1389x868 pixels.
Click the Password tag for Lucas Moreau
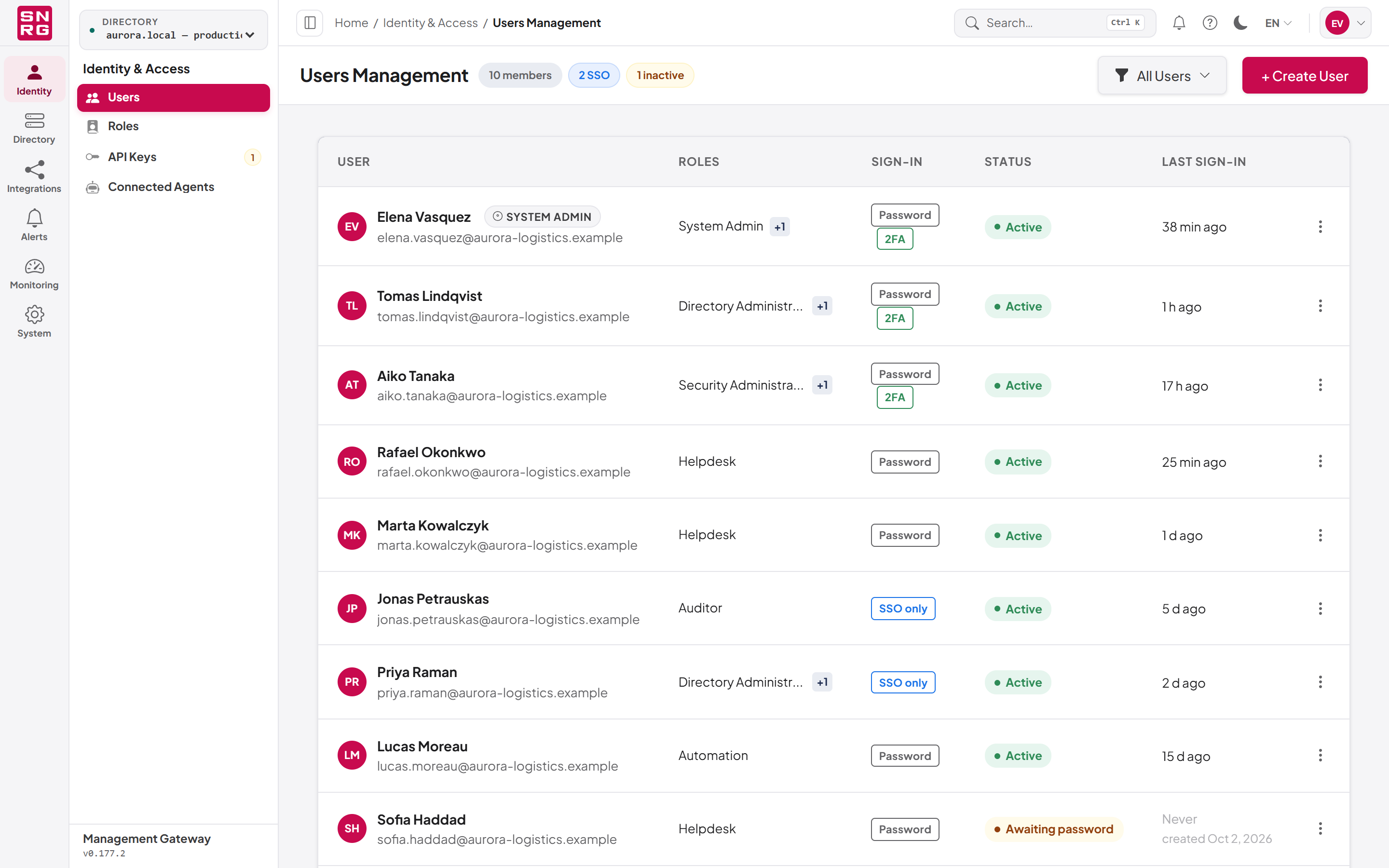pos(905,756)
